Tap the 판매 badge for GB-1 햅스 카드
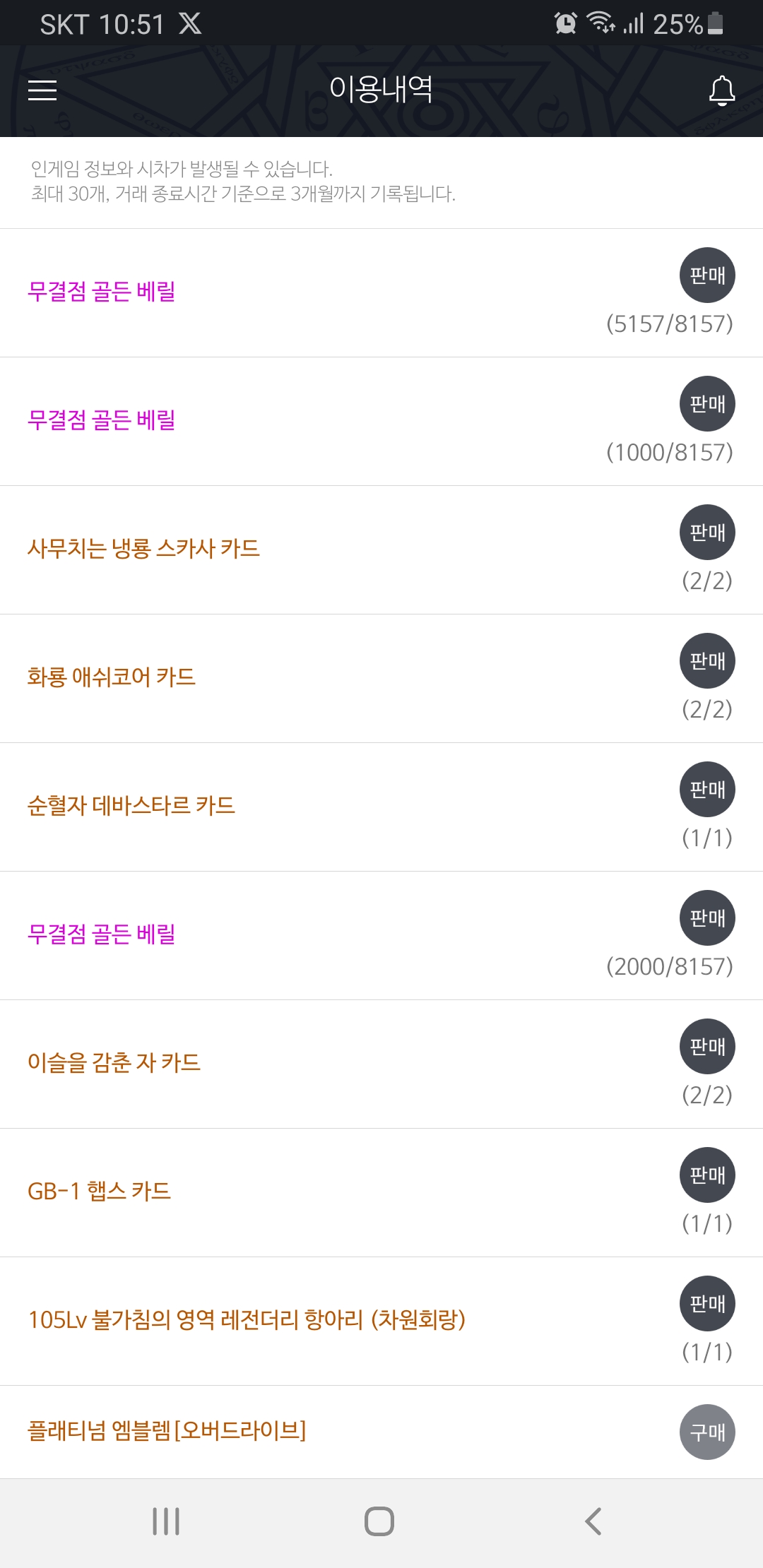 [x=707, y=1175]
